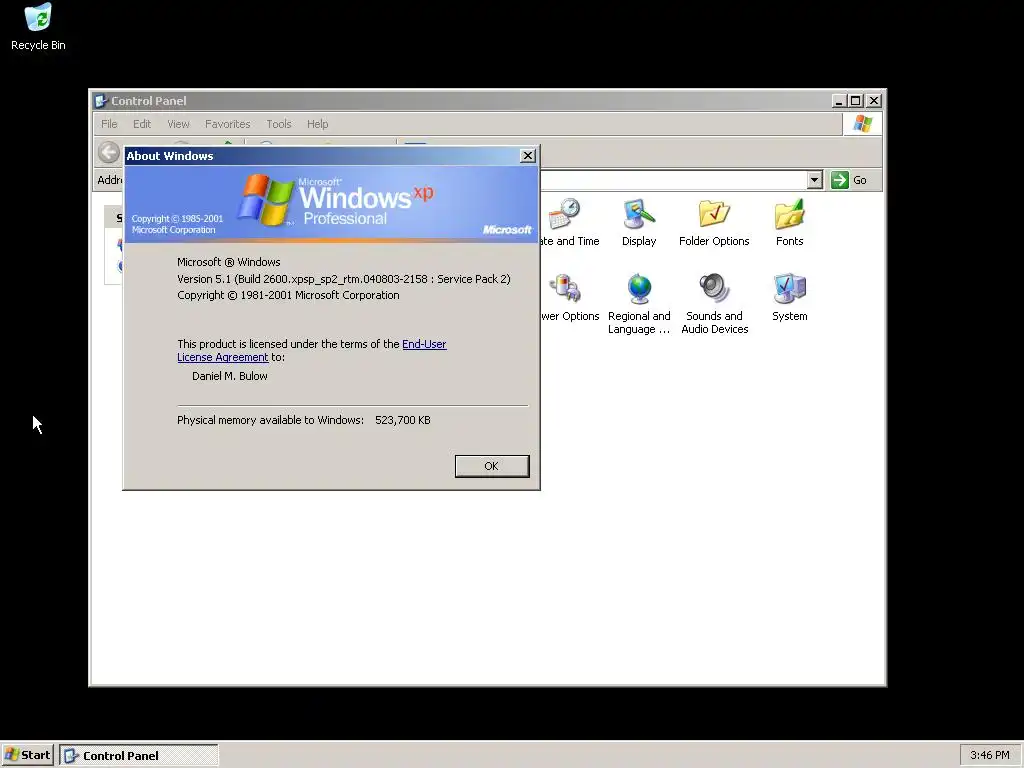Click the Start button
The image size is (1024, 768).
point(27,755)
